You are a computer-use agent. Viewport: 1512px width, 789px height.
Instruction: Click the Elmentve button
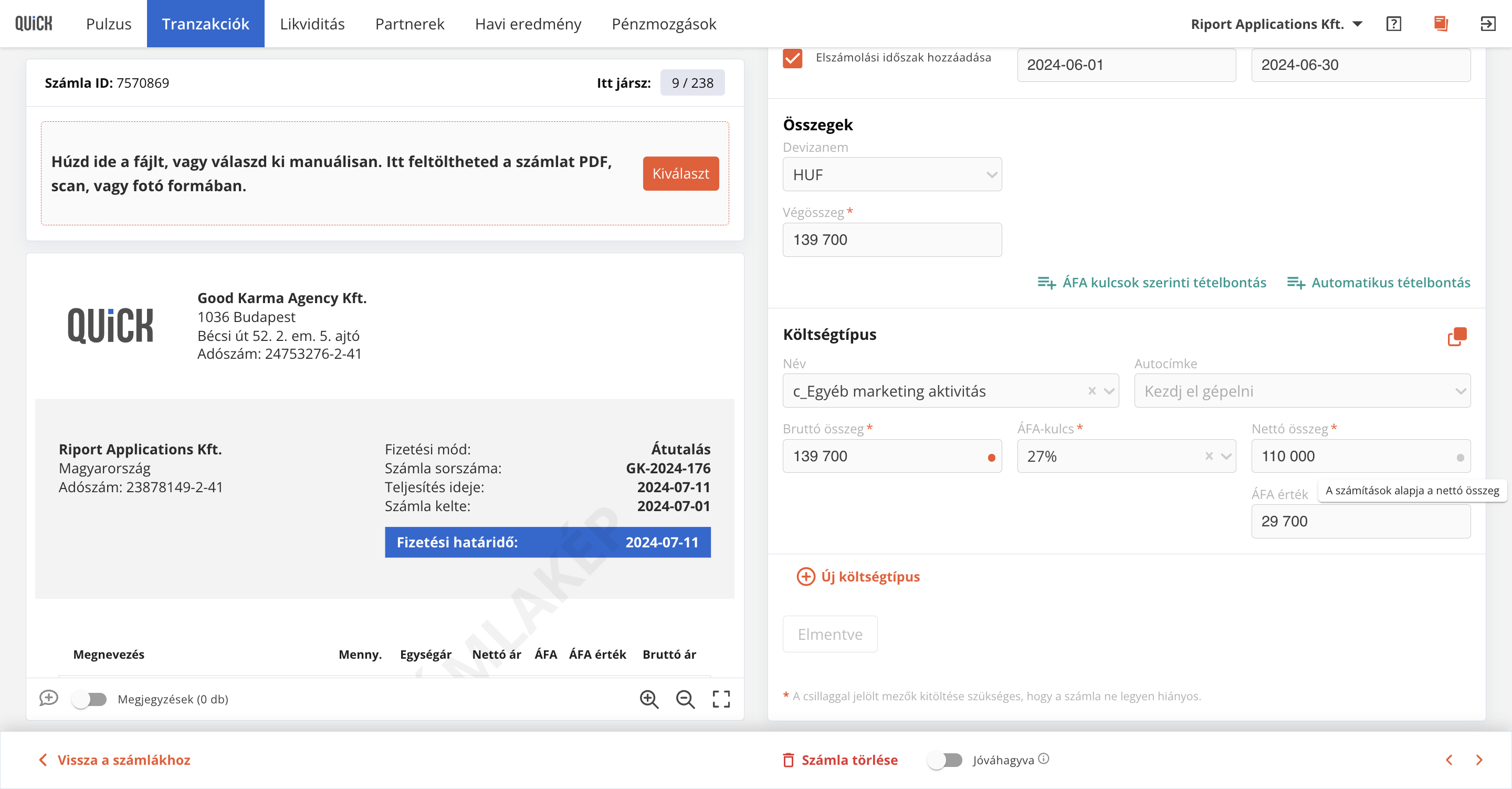[x=830, y=634]
